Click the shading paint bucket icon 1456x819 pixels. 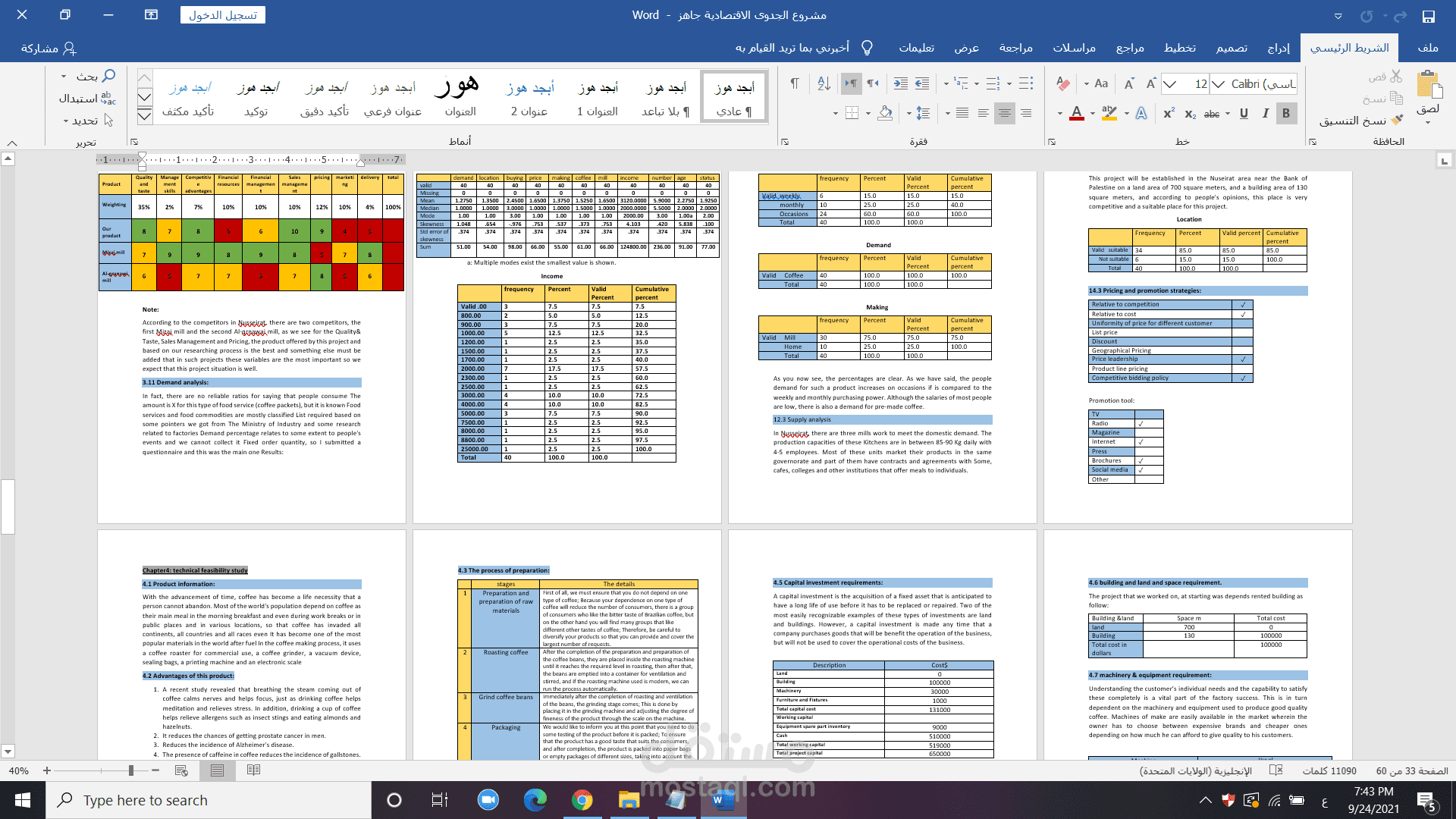[x=885, y=114]
